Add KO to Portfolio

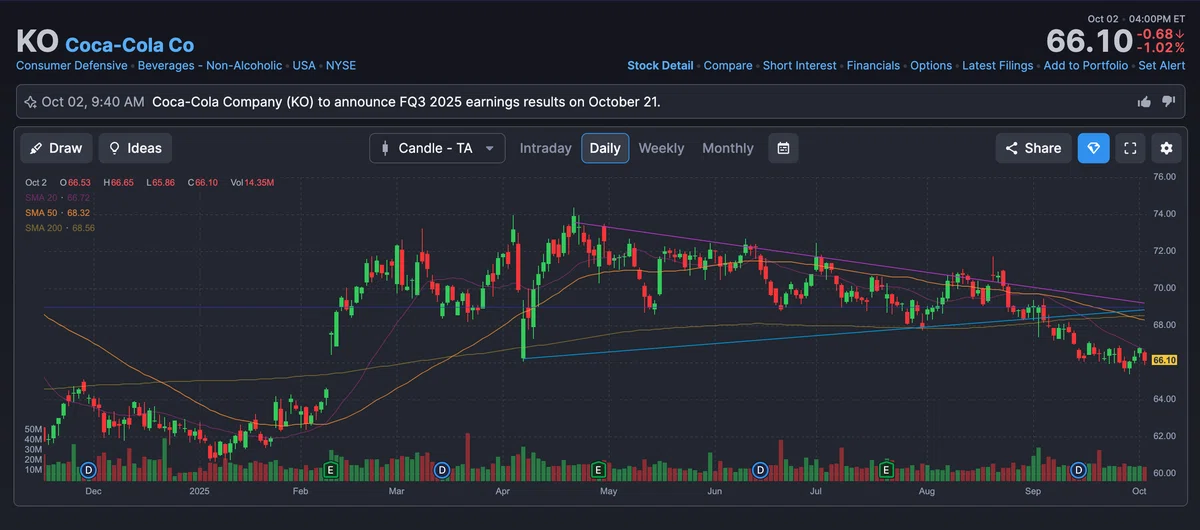(1086, 65)
